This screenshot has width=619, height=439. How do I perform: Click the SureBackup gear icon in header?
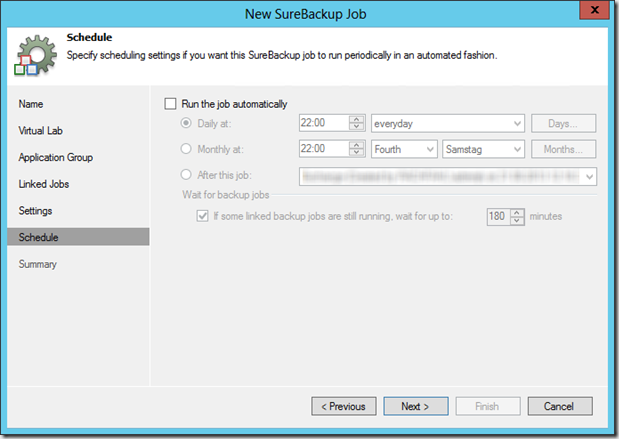tap(36, 55)
